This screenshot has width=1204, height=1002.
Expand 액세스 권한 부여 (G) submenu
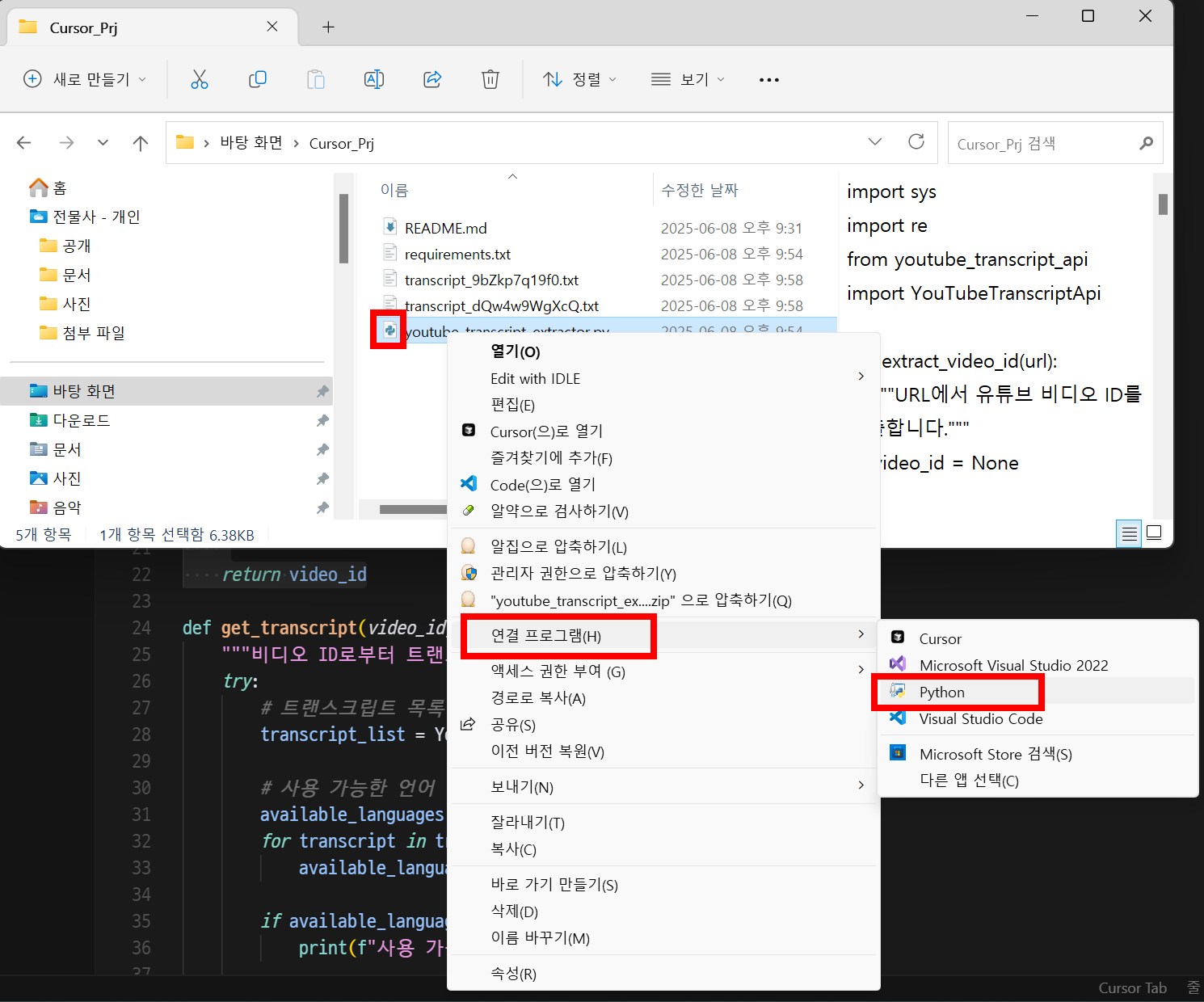pyautogui.click(x=861, y=669)
